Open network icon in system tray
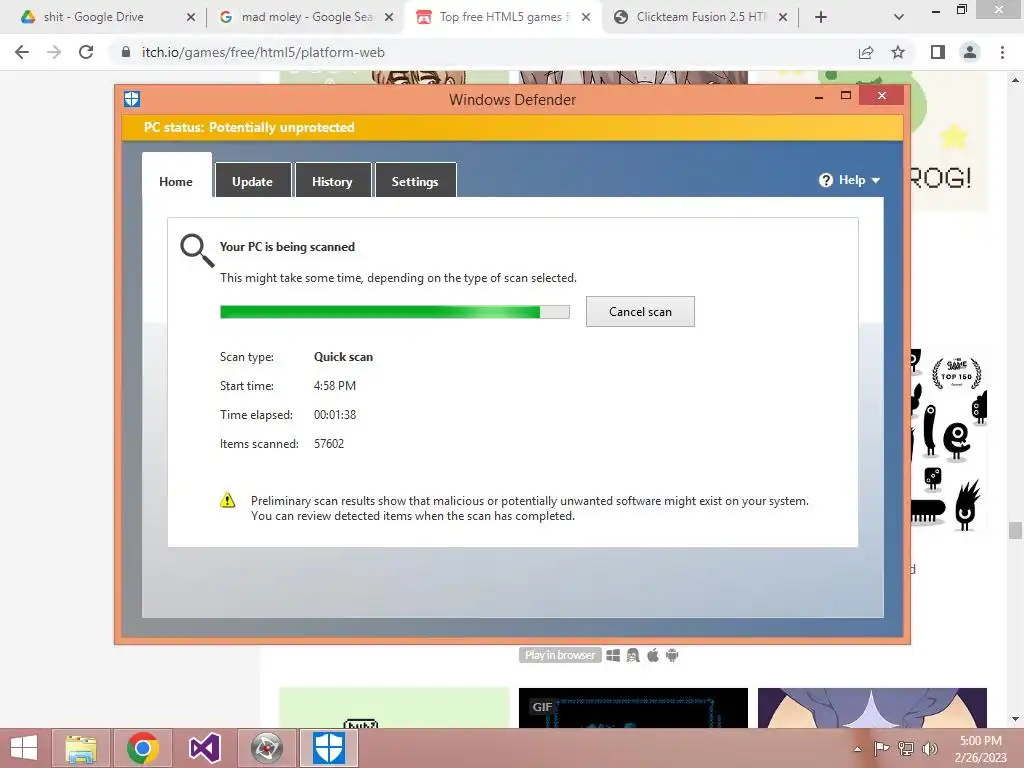The height and width of the screenshot is (768, 1024). click(906, 749)
